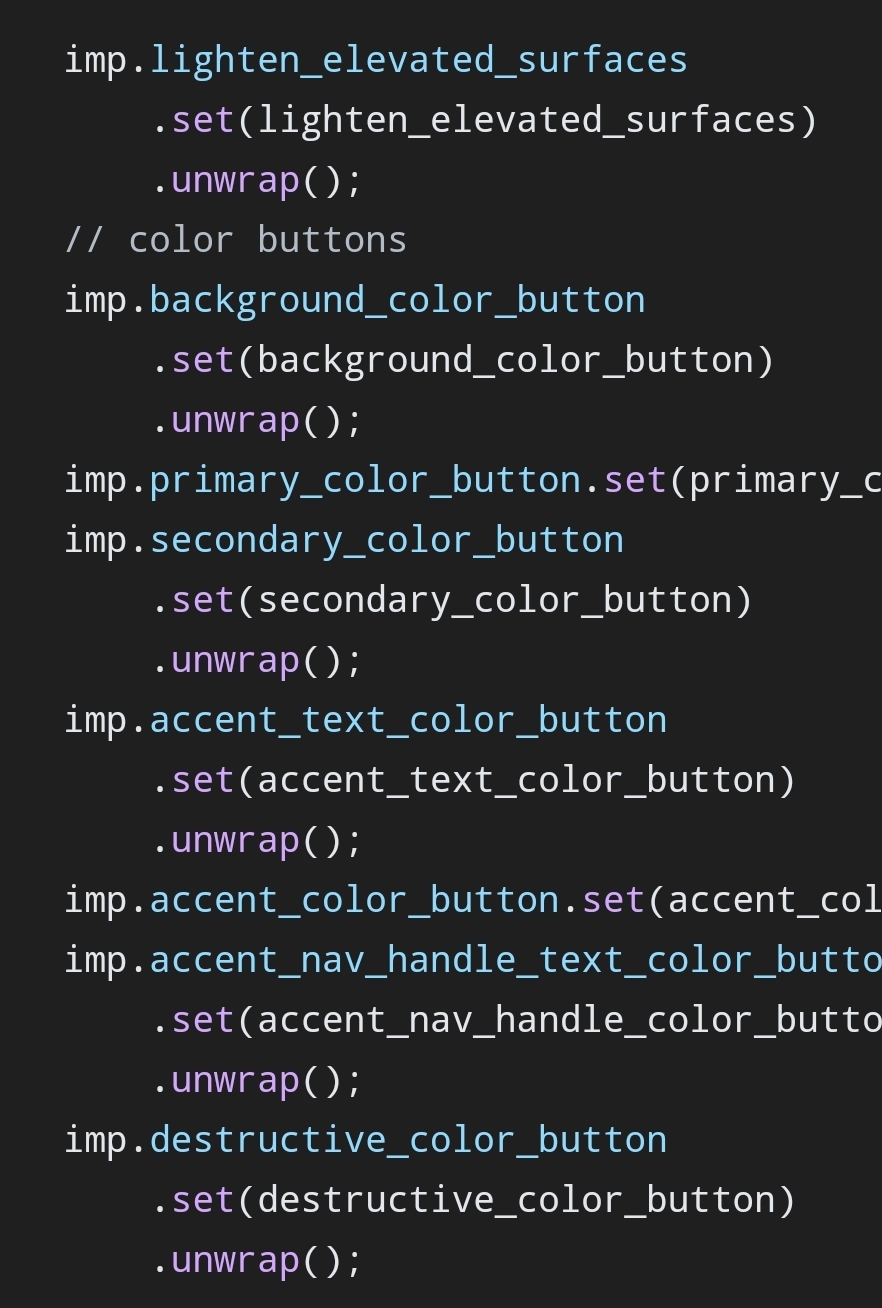
Task: Click accent_nav_handle_text_color_button identifier
Action: (x=516, y=960)
